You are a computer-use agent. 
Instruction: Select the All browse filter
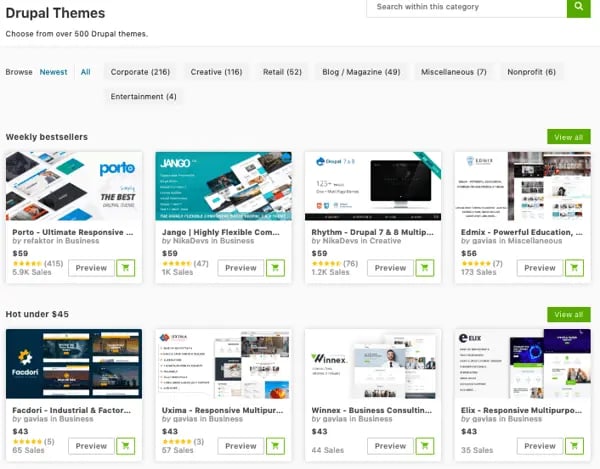(x=86, y=72)
